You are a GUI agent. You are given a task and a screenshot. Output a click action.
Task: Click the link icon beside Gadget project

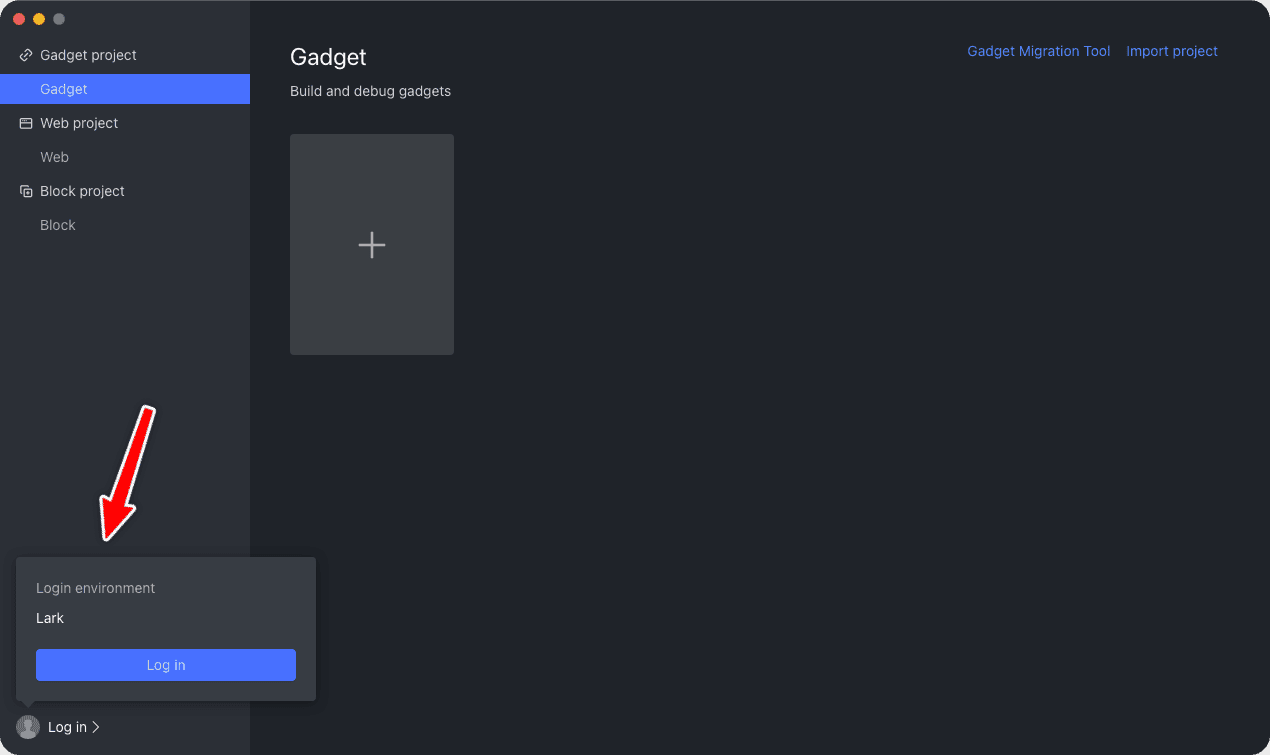coord(25,55)
